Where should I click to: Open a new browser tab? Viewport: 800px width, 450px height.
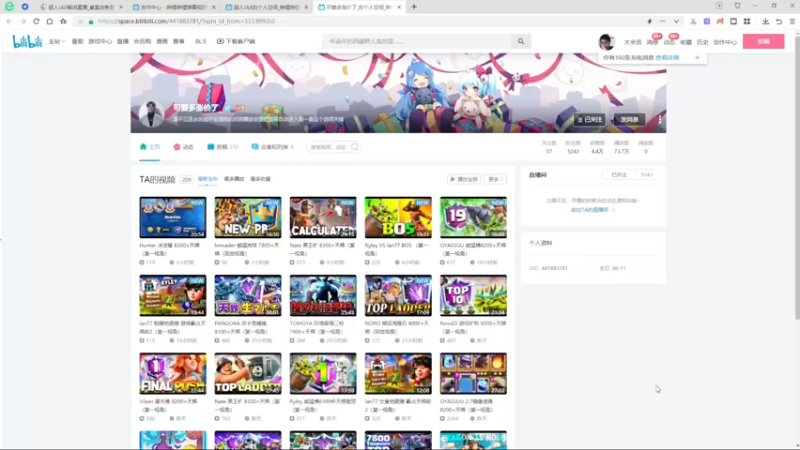[414, 7]
